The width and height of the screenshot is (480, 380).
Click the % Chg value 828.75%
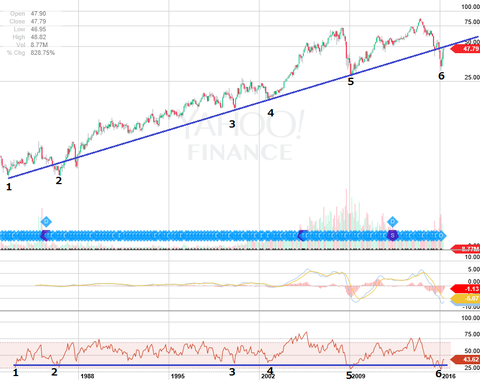coord(43,53)
